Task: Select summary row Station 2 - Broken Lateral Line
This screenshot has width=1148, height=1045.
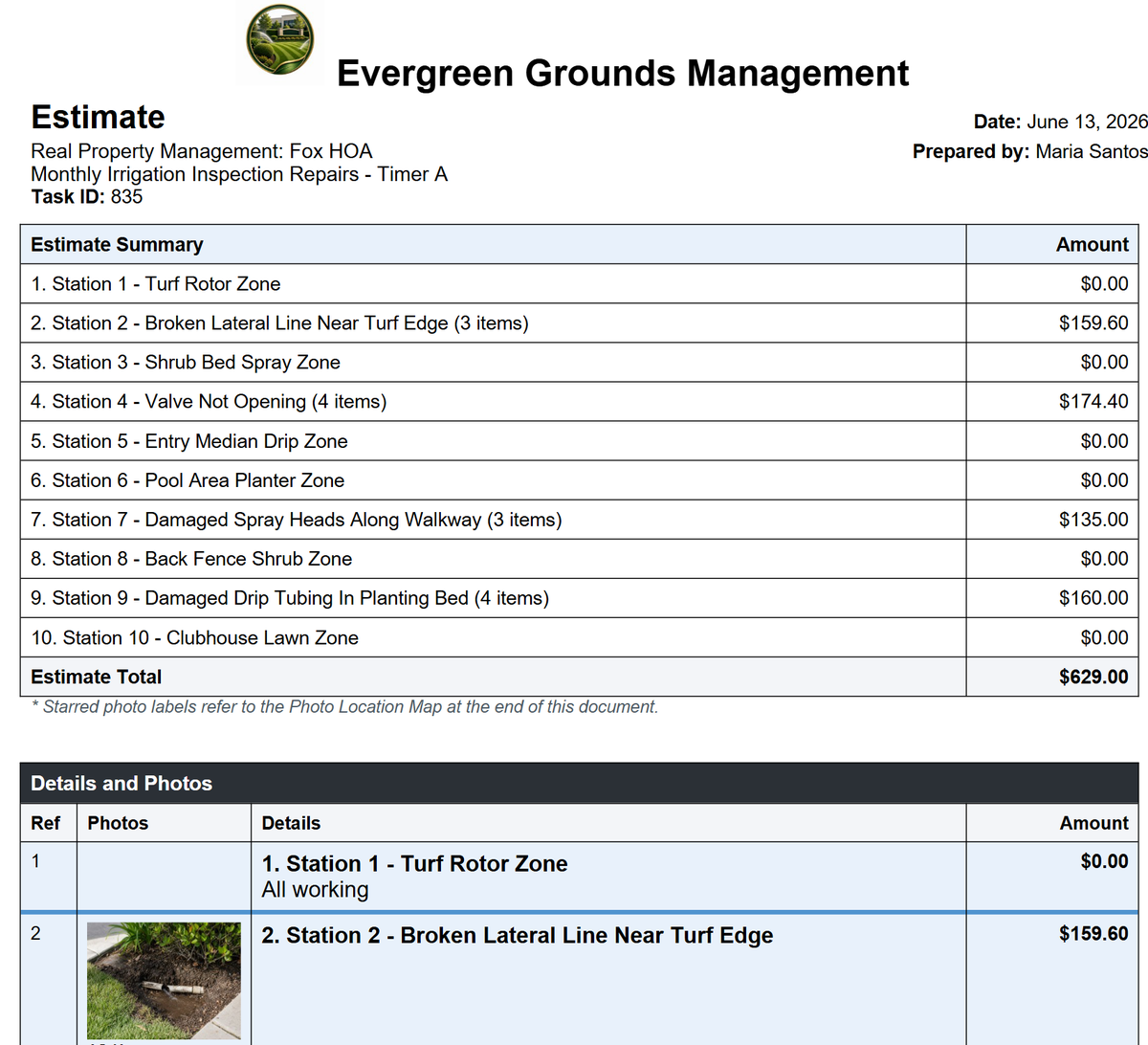Action: (580, 322)
